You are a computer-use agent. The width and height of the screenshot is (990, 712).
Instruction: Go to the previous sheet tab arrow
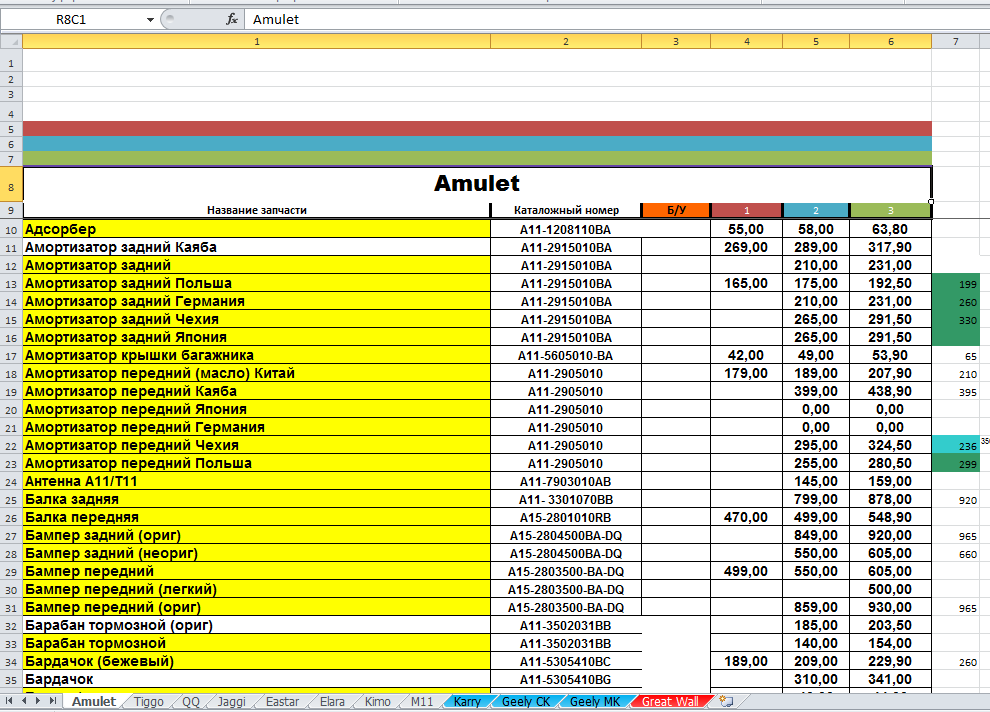(x=23, y=701)
